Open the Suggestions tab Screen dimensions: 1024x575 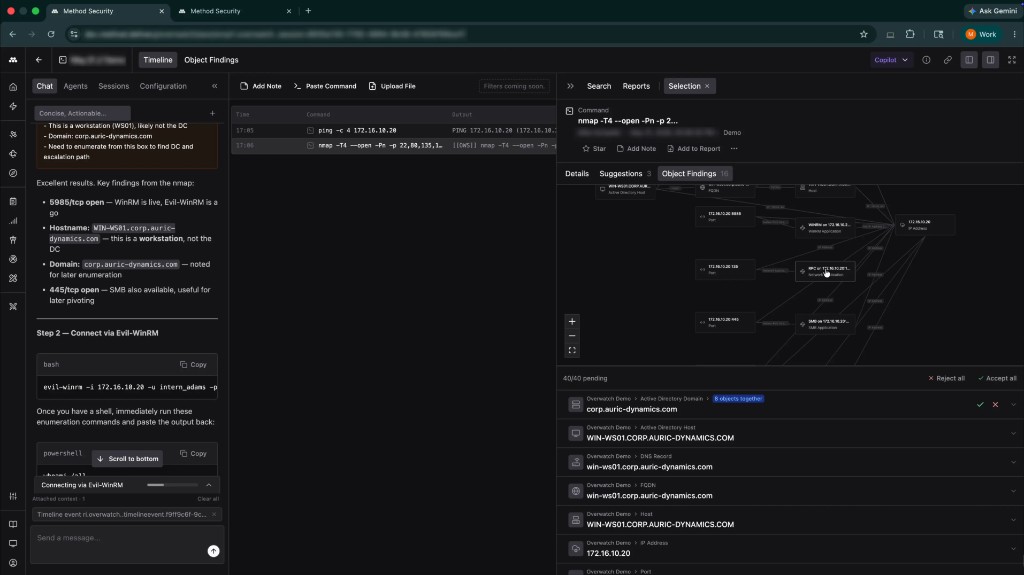pos(625,173)
